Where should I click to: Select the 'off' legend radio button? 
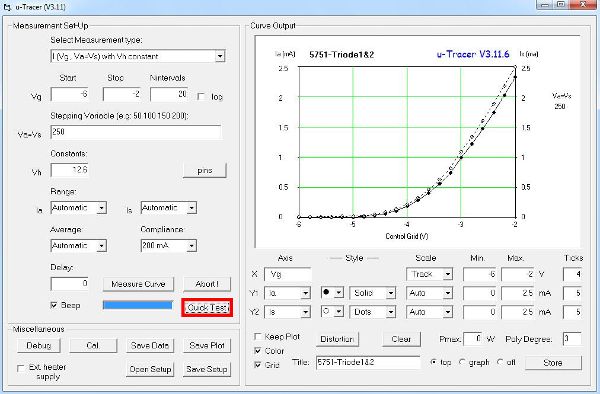click(x=500, y=362)
